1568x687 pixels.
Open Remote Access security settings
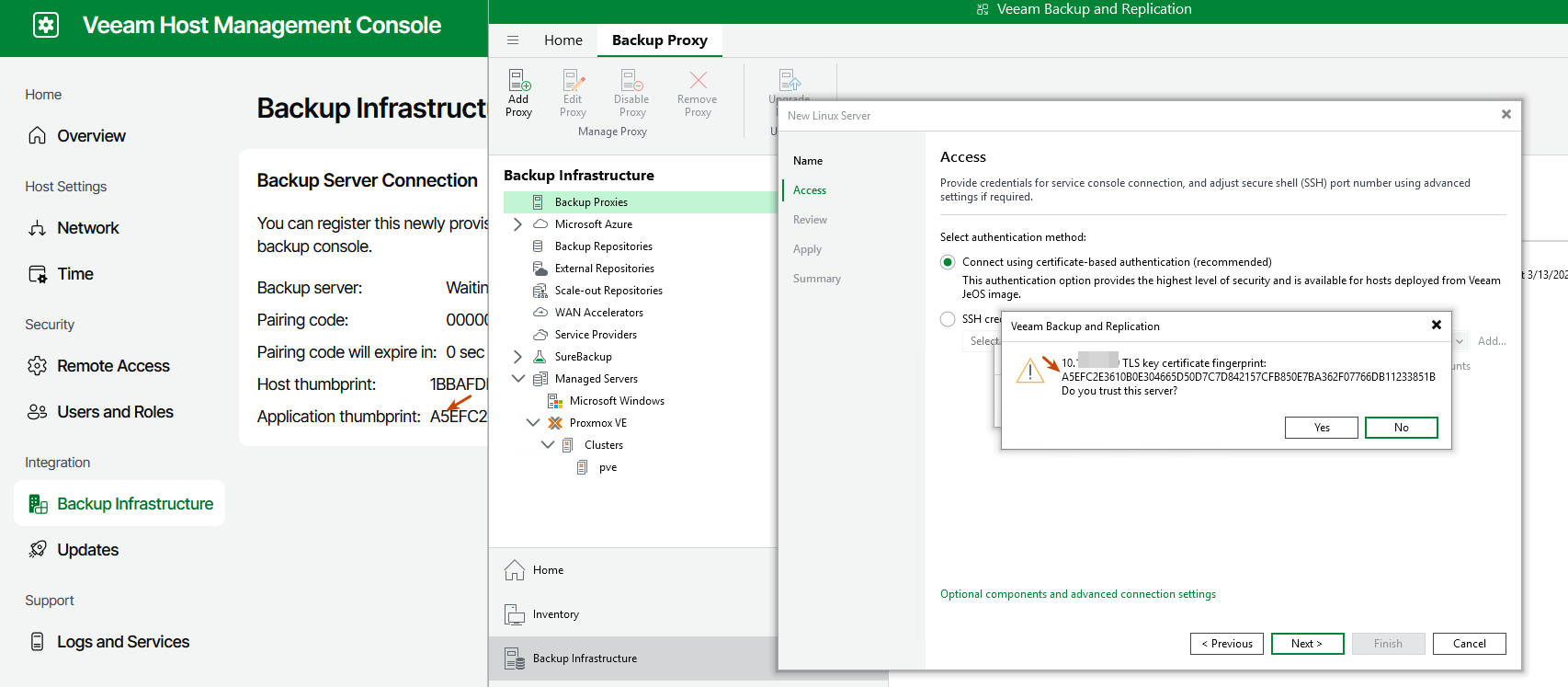point(98,365)
